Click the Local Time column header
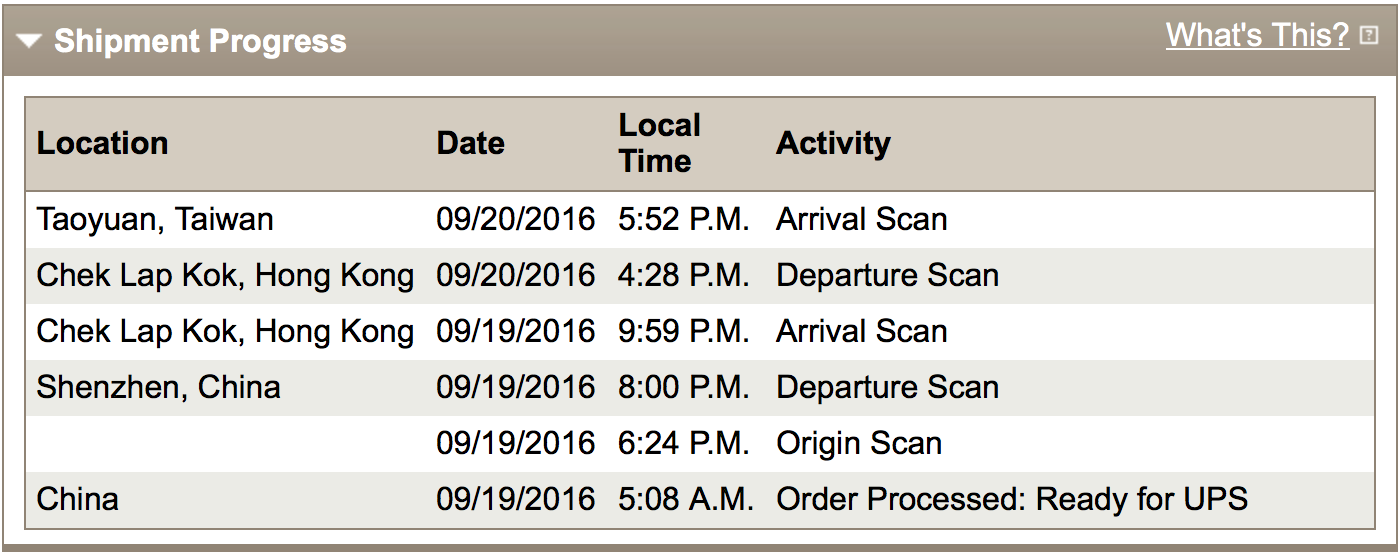Viewport: 1400px width, 552px height. pyautogui.click(x=659, y=143)
